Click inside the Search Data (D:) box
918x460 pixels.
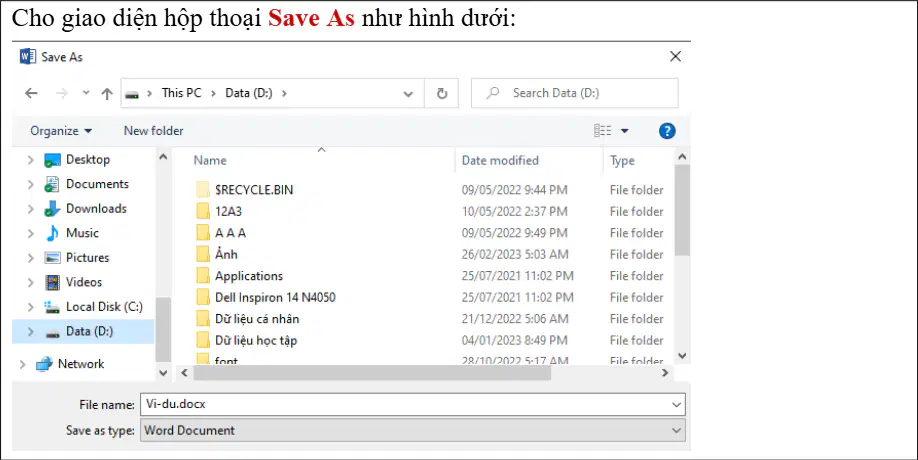[x=575, y=93]
